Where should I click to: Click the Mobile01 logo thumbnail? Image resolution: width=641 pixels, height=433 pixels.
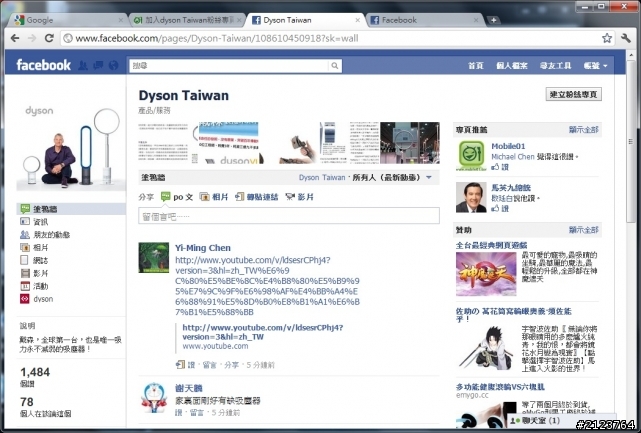[x=471, y=155]
